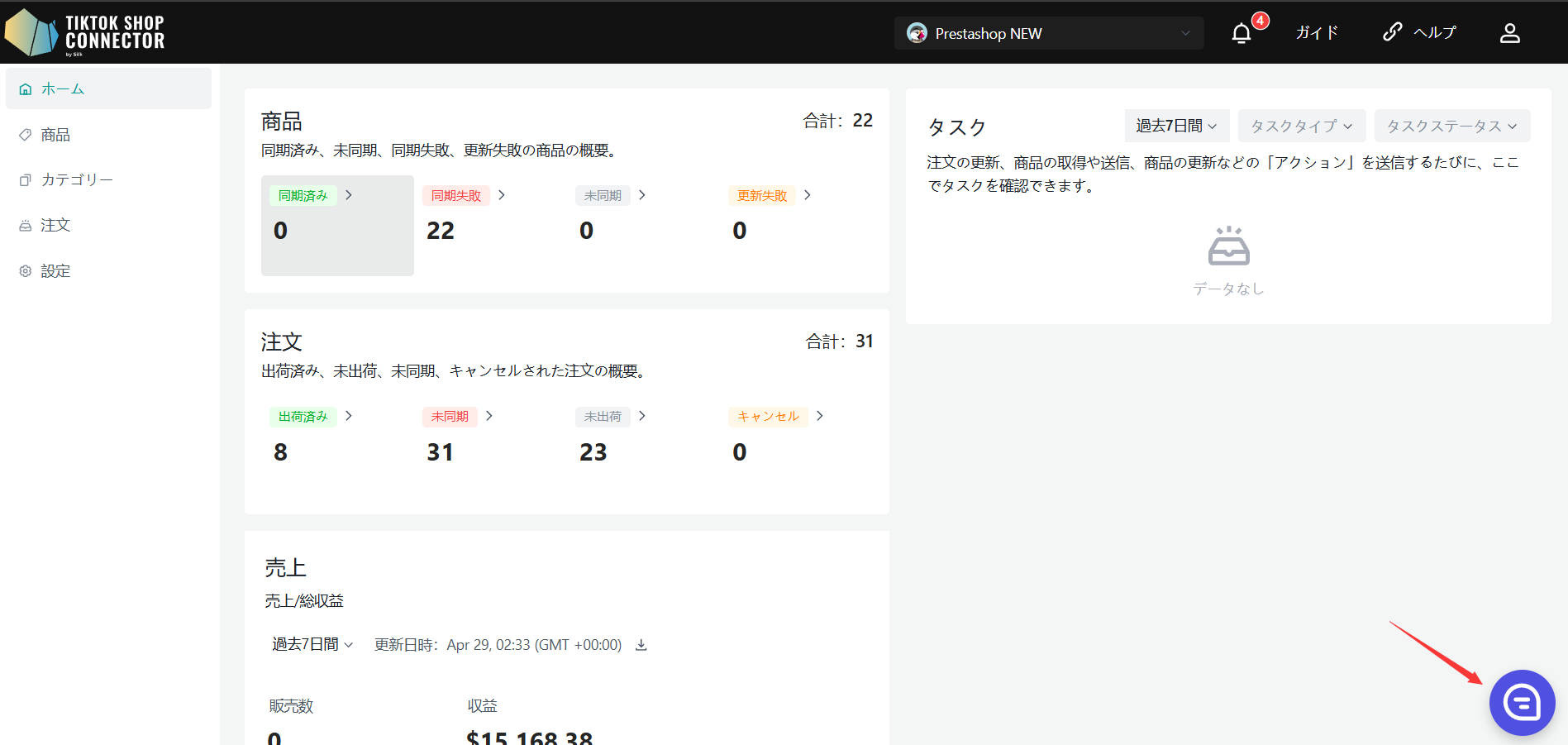View 未出荷 orders tag
This screenshot has height=745, width=1568.
[603, 417]
